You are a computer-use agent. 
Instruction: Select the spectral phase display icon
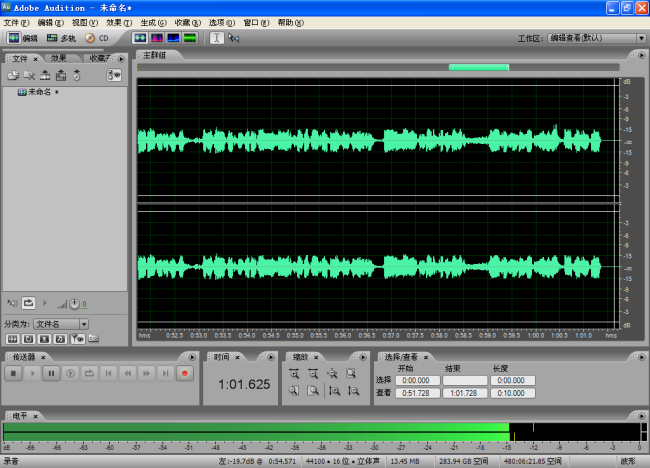click(190, 38)
